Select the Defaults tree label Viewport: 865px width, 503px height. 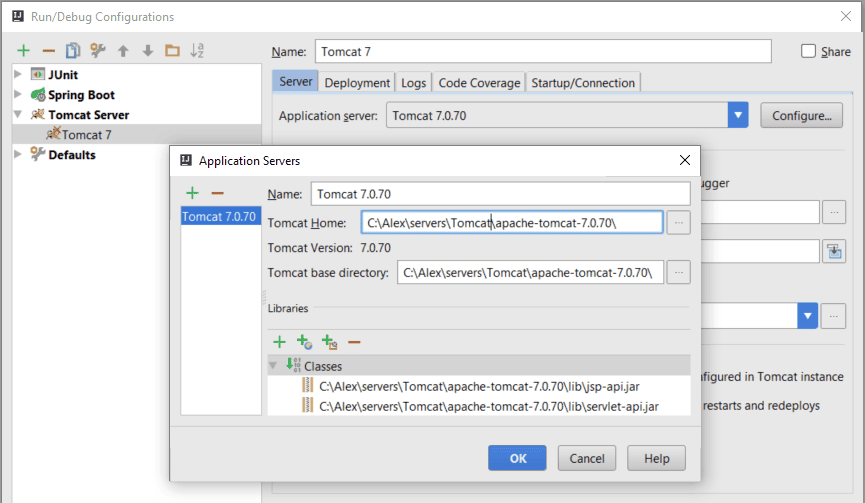pyautogui.click(x=72, y=154)
